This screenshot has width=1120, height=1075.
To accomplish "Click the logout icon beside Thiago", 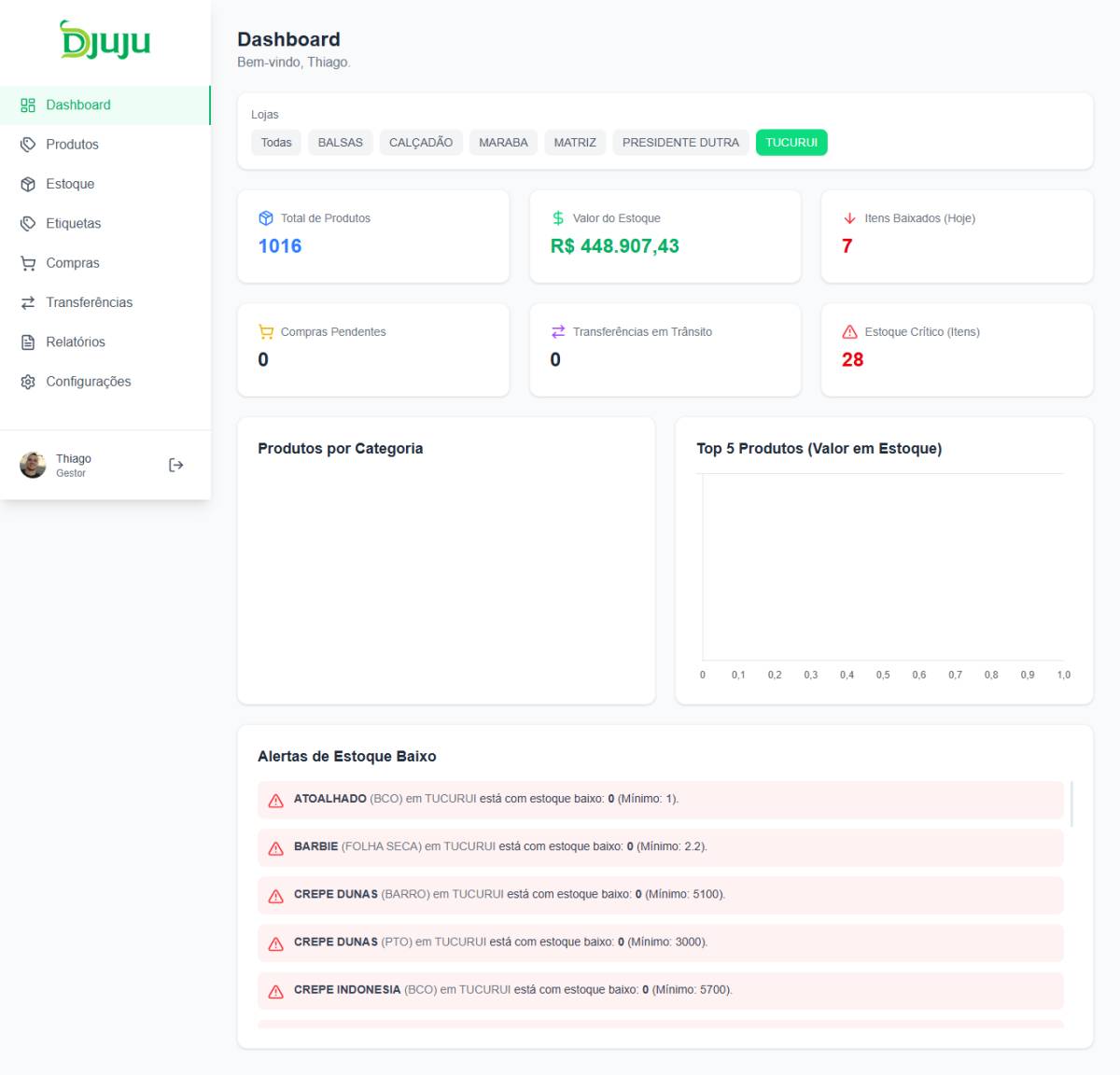I will click(175, 465).
